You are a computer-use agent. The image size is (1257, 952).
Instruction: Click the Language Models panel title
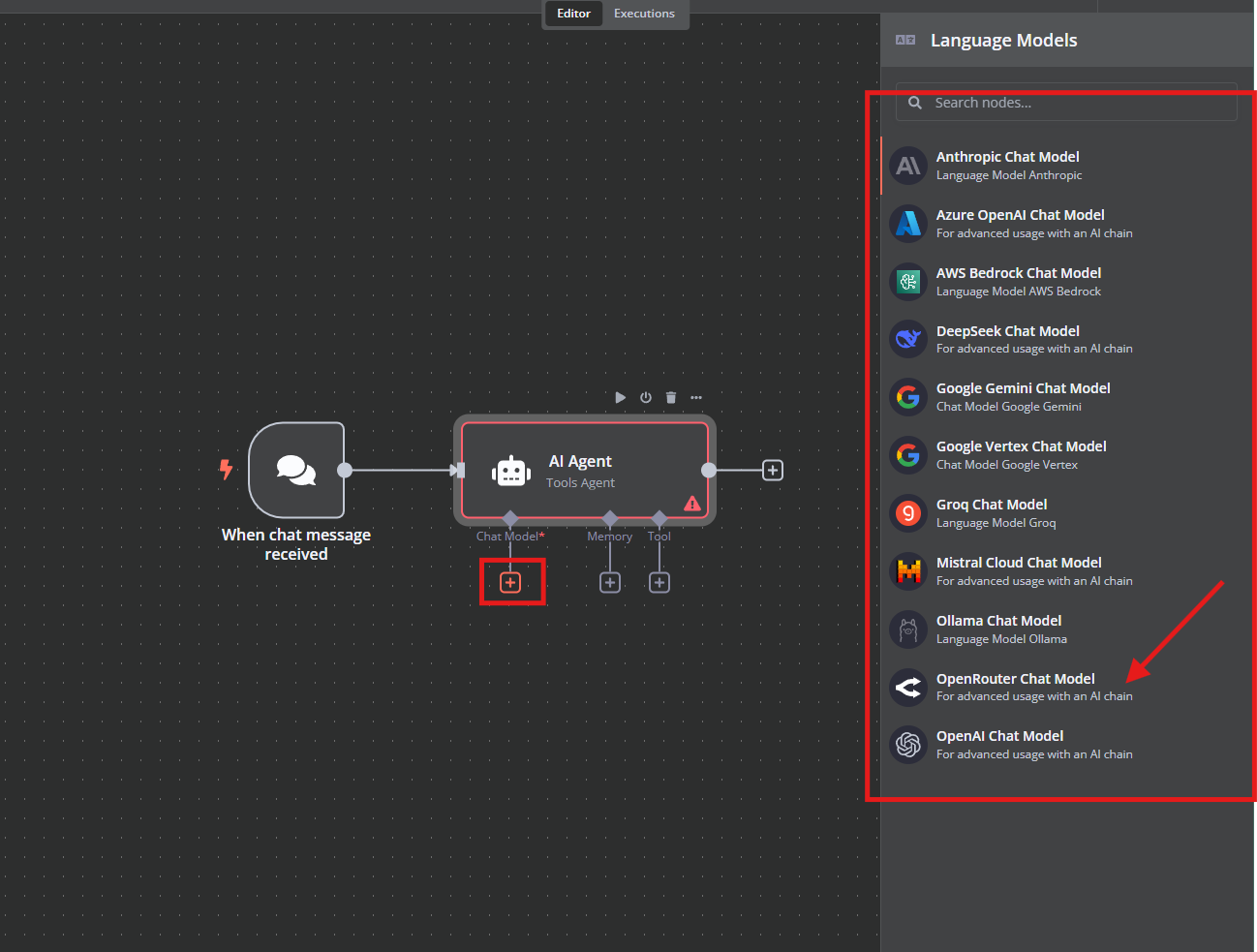1003,40
